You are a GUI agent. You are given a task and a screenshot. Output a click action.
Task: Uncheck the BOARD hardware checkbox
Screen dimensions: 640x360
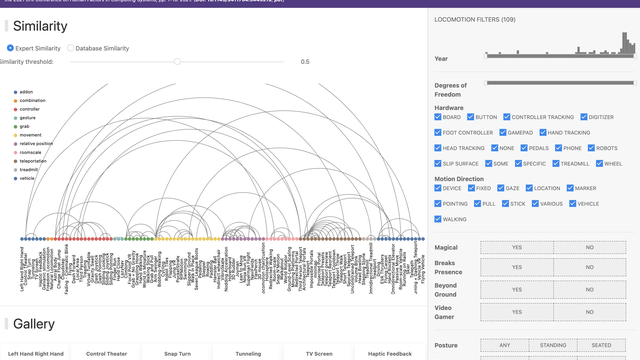pyautogui.click(x=438, y=117)
